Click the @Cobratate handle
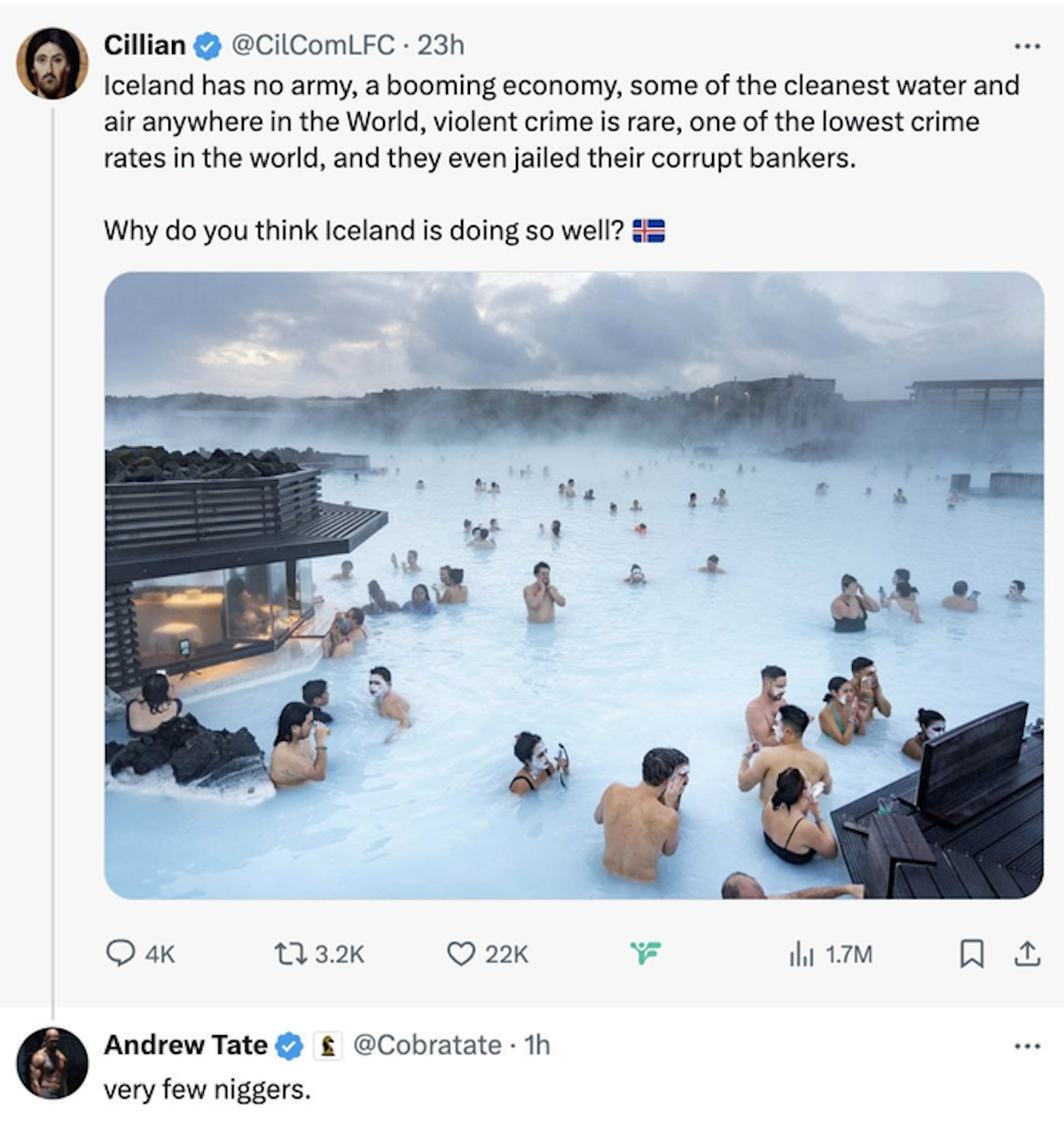This screenshot has width=1064, height=1131. 427,1045
